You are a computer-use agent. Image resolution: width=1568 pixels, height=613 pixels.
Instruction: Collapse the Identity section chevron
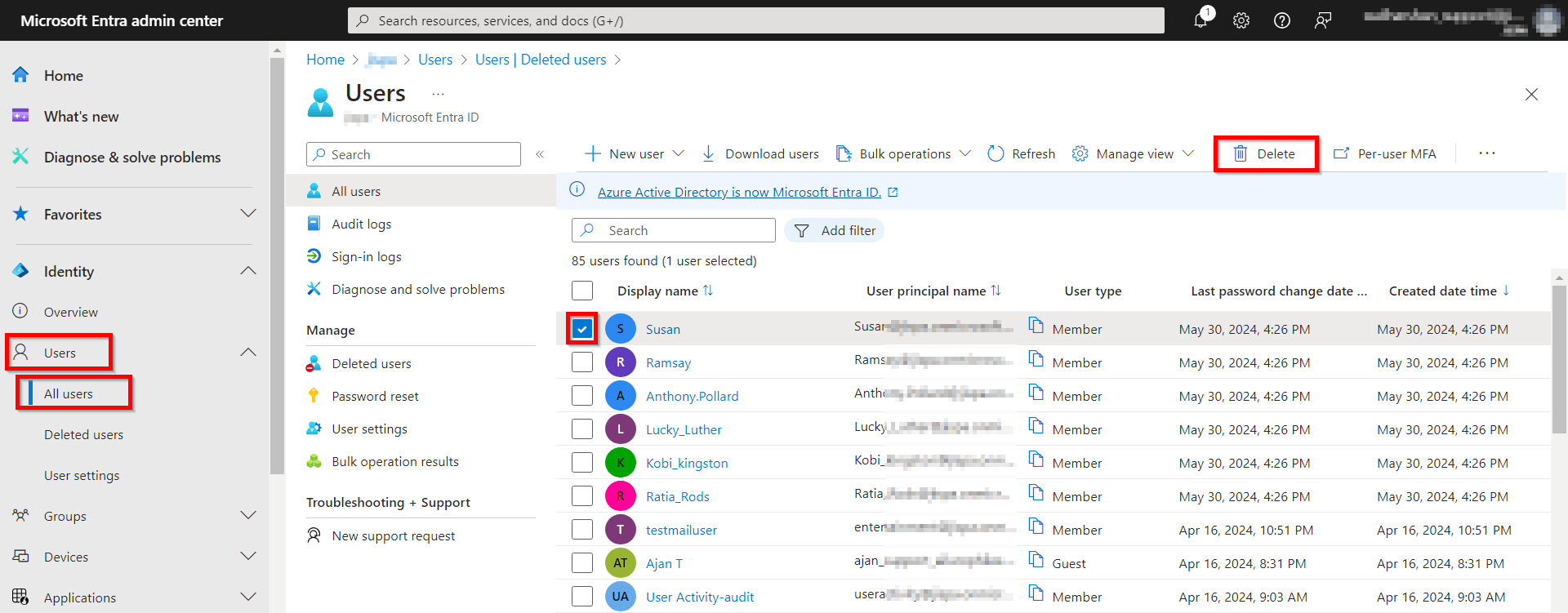pos(248,270)
